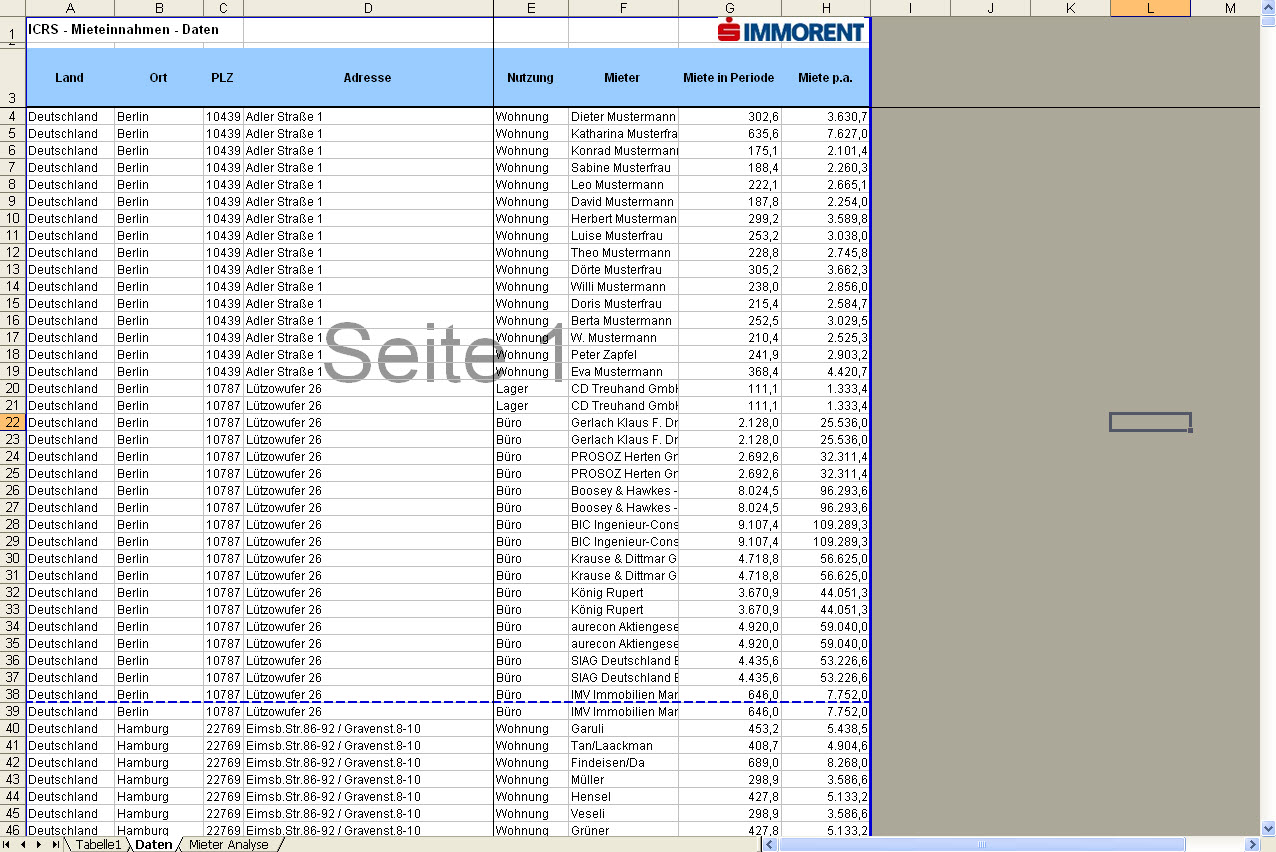This screenshot has height=852, width=1276.
Task: Click the 10439 PLZ cell in row 4
Action: click(x=223, y=117)
